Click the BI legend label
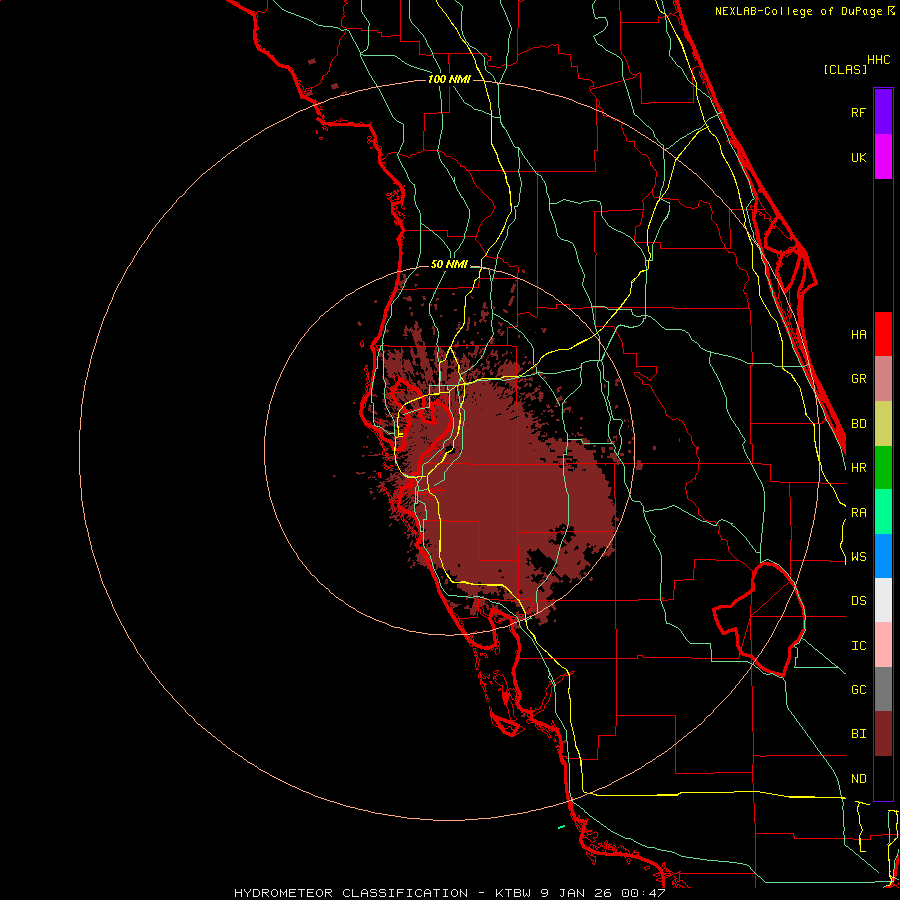900x900 pixels. pos(859,734)
